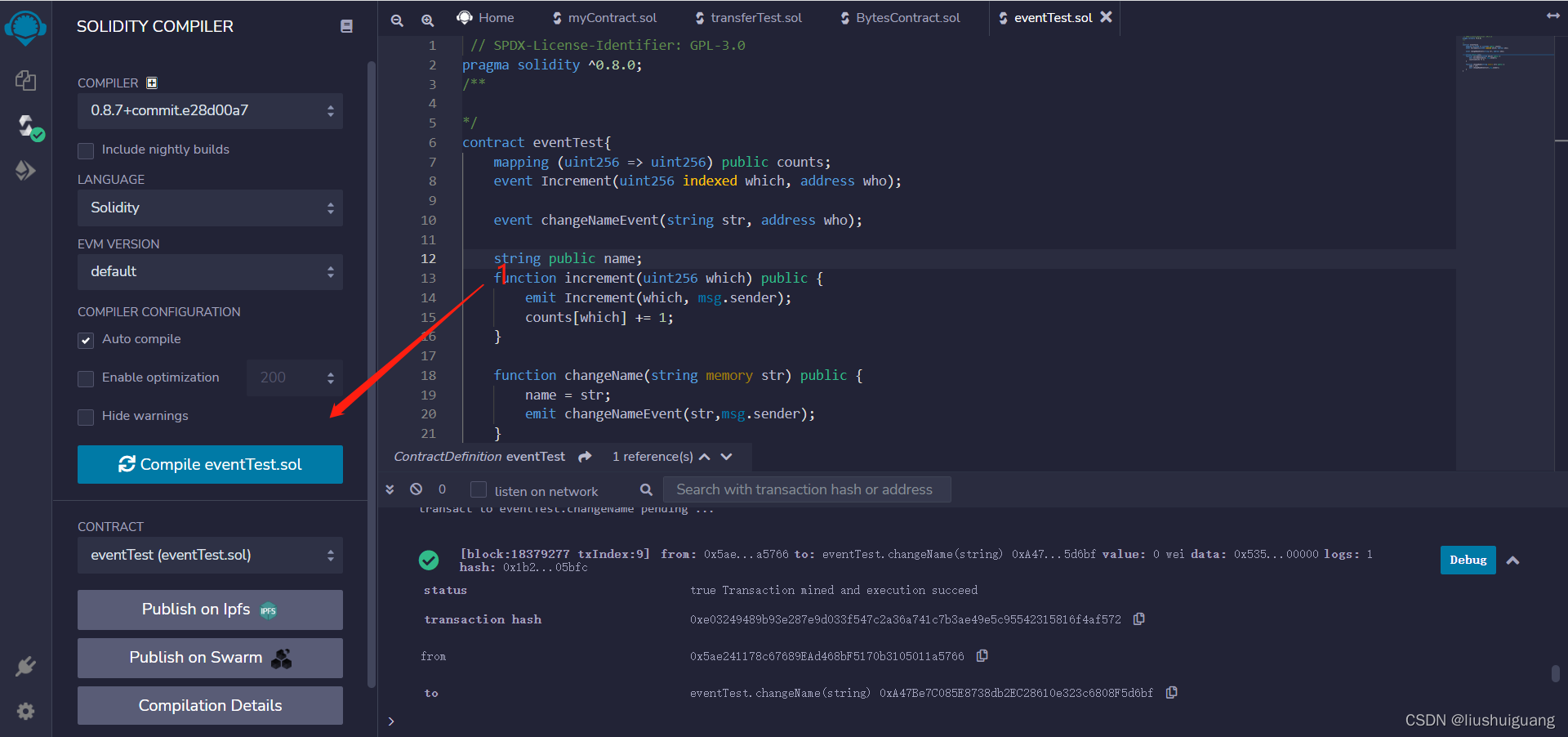Click the Debug button on the transaction
1568x737 pixels.
(x=1467, y=560)
